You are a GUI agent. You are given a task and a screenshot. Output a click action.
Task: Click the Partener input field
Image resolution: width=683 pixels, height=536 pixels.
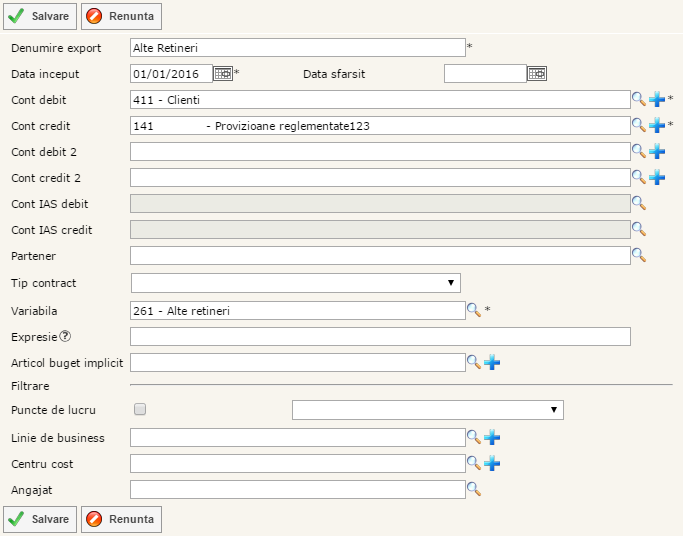[380, 256]
